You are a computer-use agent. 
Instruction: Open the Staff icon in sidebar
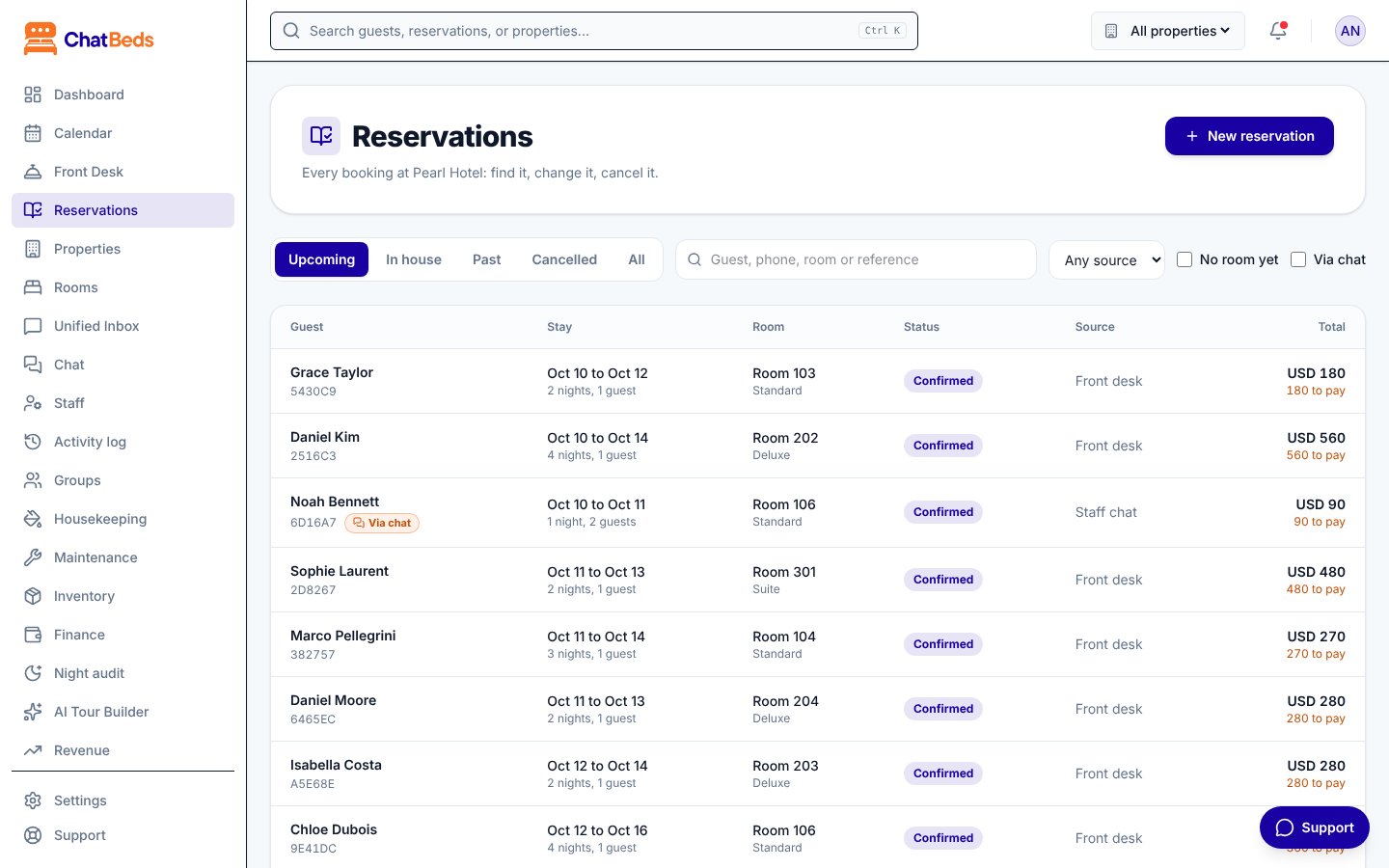pos(33,403)
